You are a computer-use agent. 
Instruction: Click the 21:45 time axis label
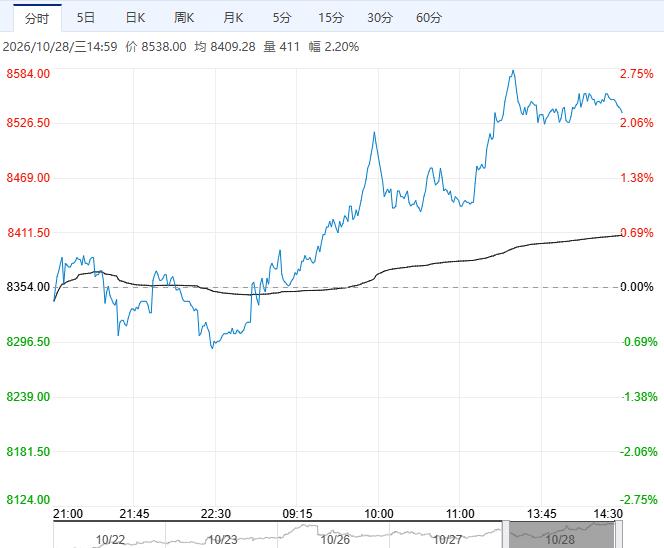click(134, 514)
